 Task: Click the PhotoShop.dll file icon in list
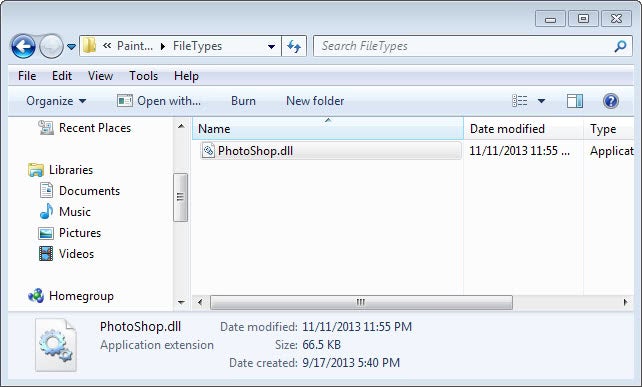[208, 151]
